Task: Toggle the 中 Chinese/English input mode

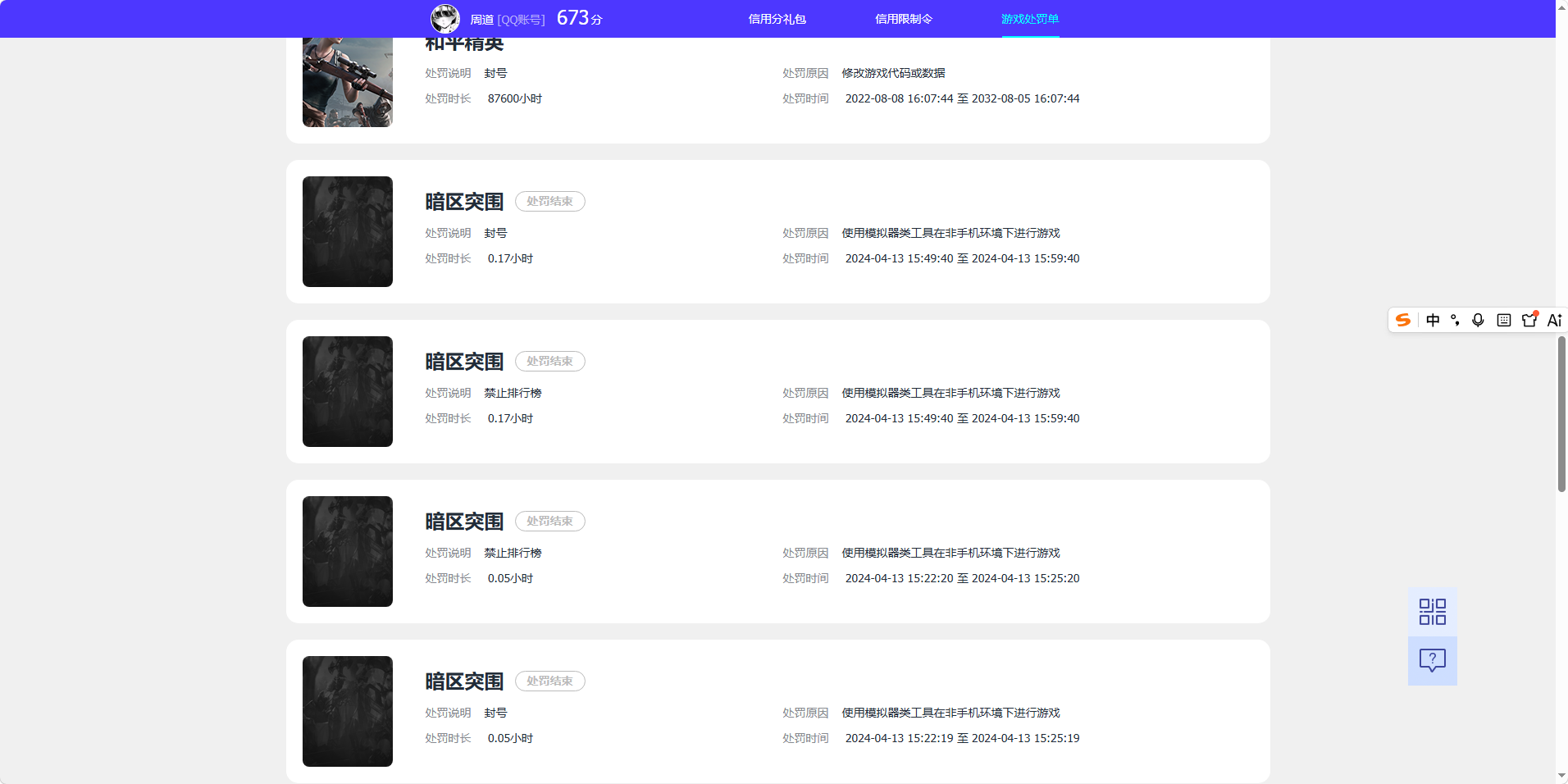Action: [1433, 320]
